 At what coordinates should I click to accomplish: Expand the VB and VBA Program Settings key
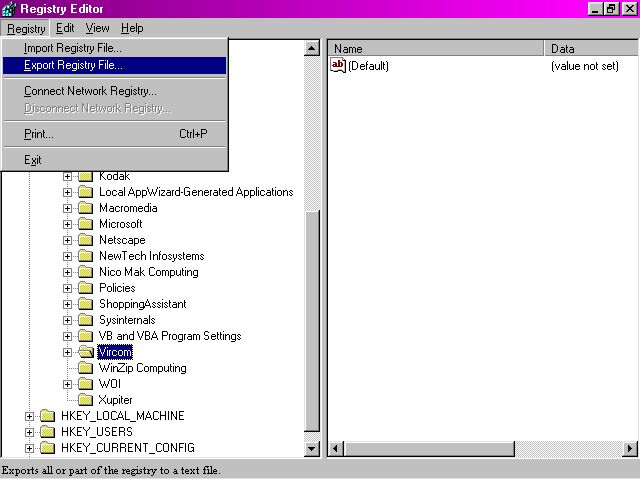click(x=67, y=336)
